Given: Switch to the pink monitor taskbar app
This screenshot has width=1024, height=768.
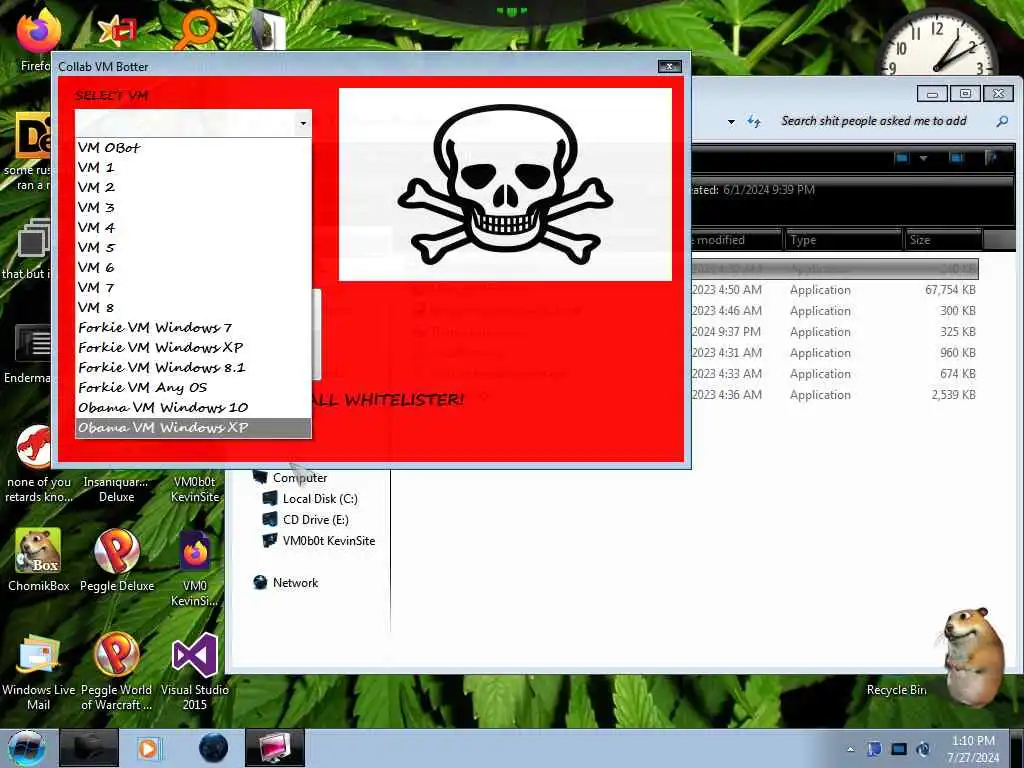Looking at the screenshot, I should point(274,748).
